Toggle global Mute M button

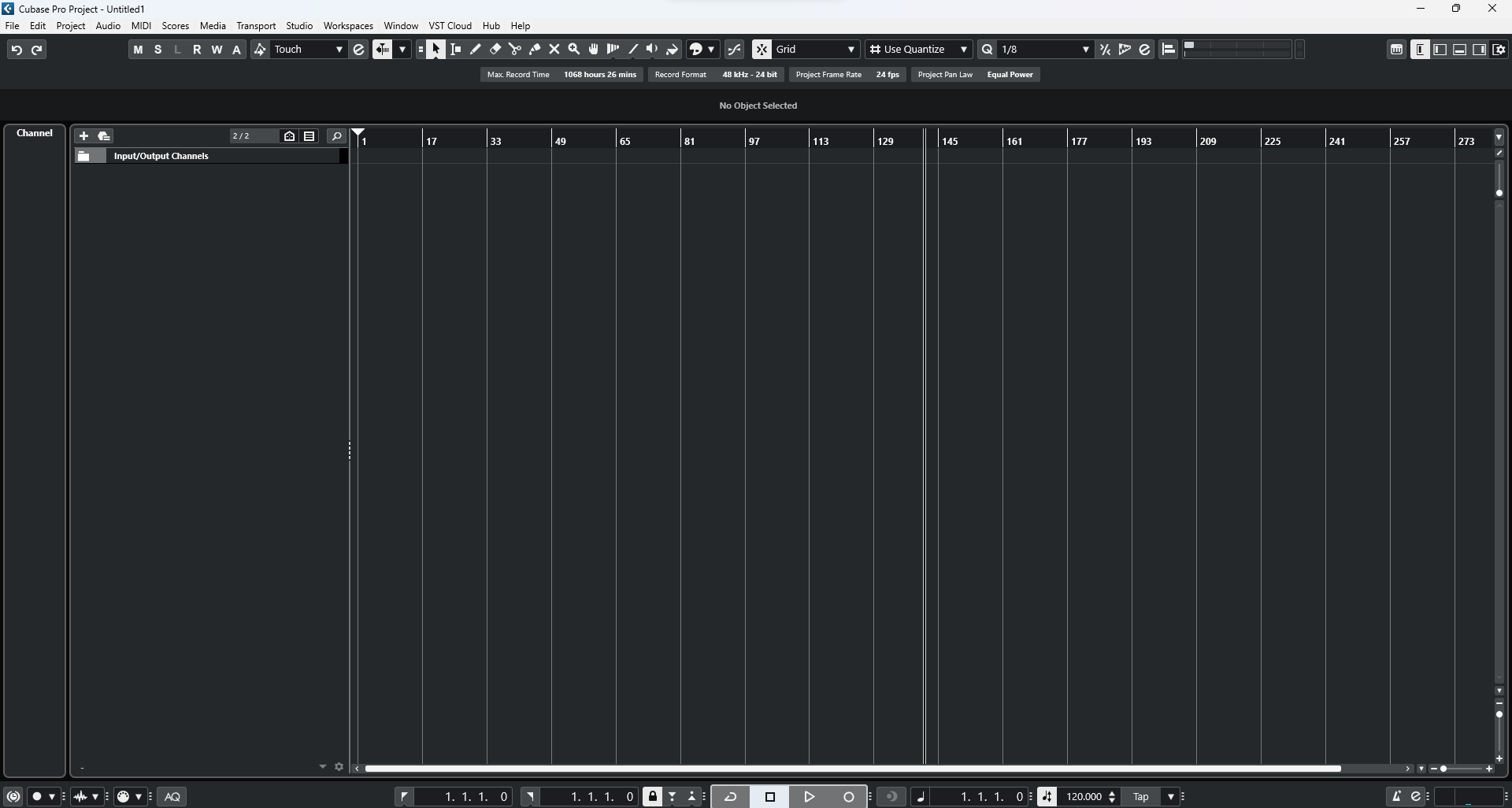pos(138,50)
